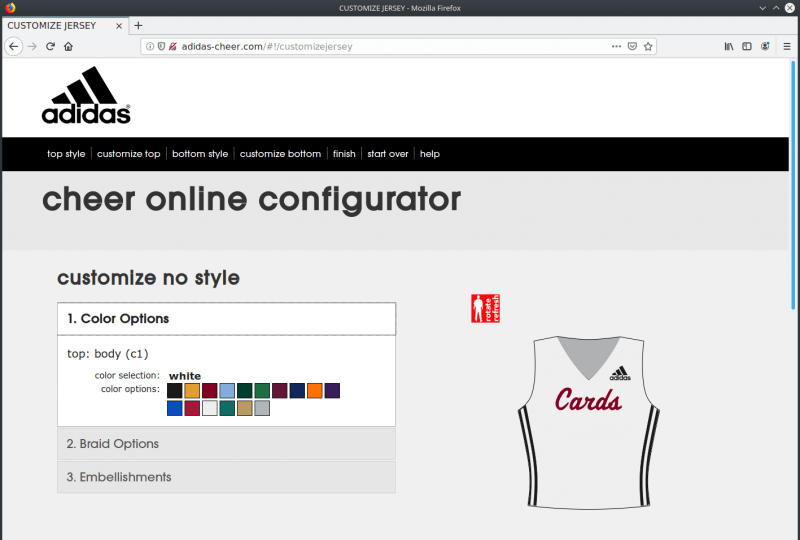Viewport: 800px width, 540px height.
Task: Pick the royal blue color swatch
Action: (174, 408)
